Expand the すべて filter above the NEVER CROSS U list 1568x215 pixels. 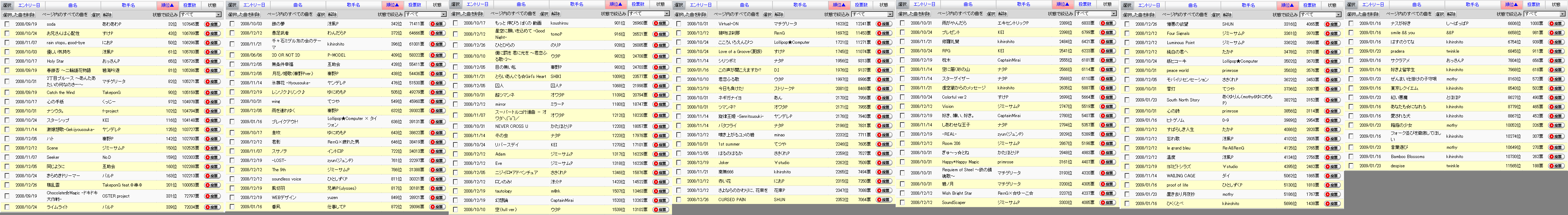pyautogui.click(x=649, y=14)
